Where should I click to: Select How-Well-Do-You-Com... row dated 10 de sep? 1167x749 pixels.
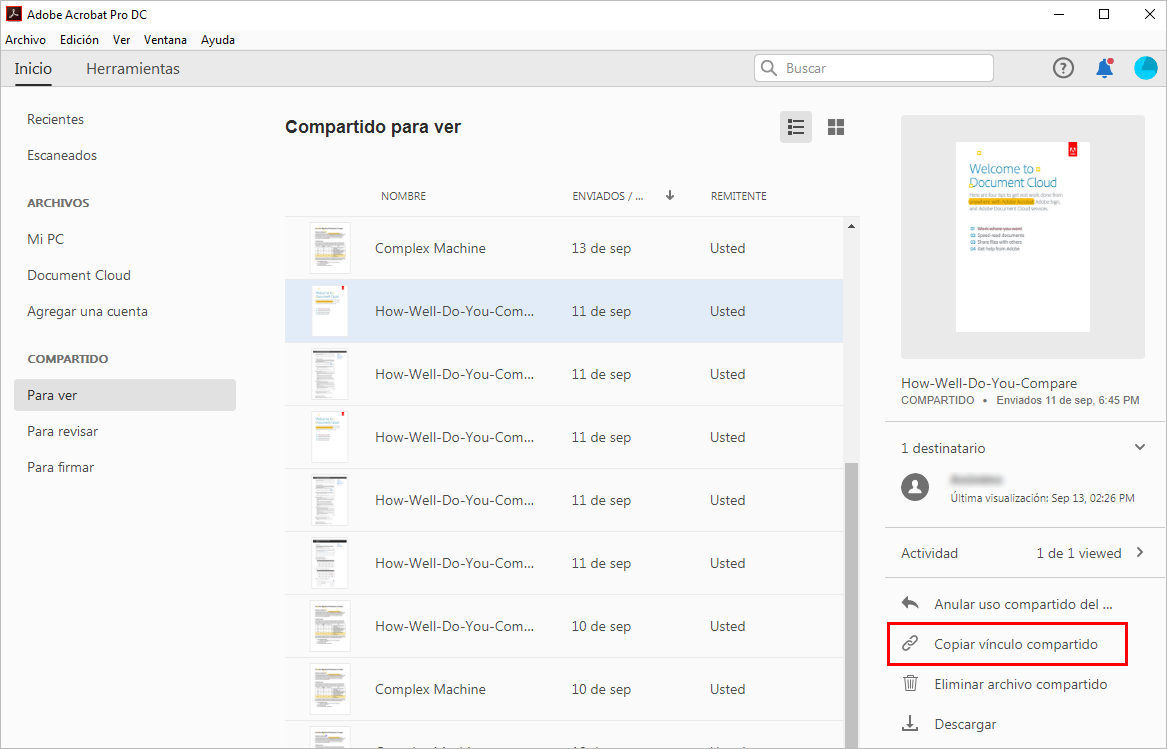point(564,626)
